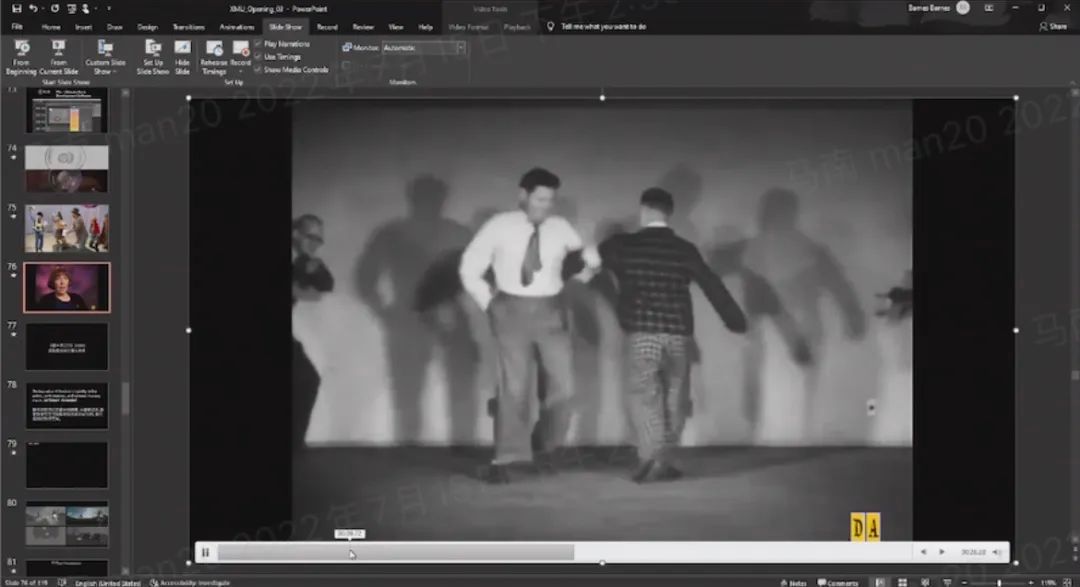Image resolution: width=1080 pixels, height=587 pixels.
Task: Open the Notes pane from status bar
Action: click(x=793, y=582)
